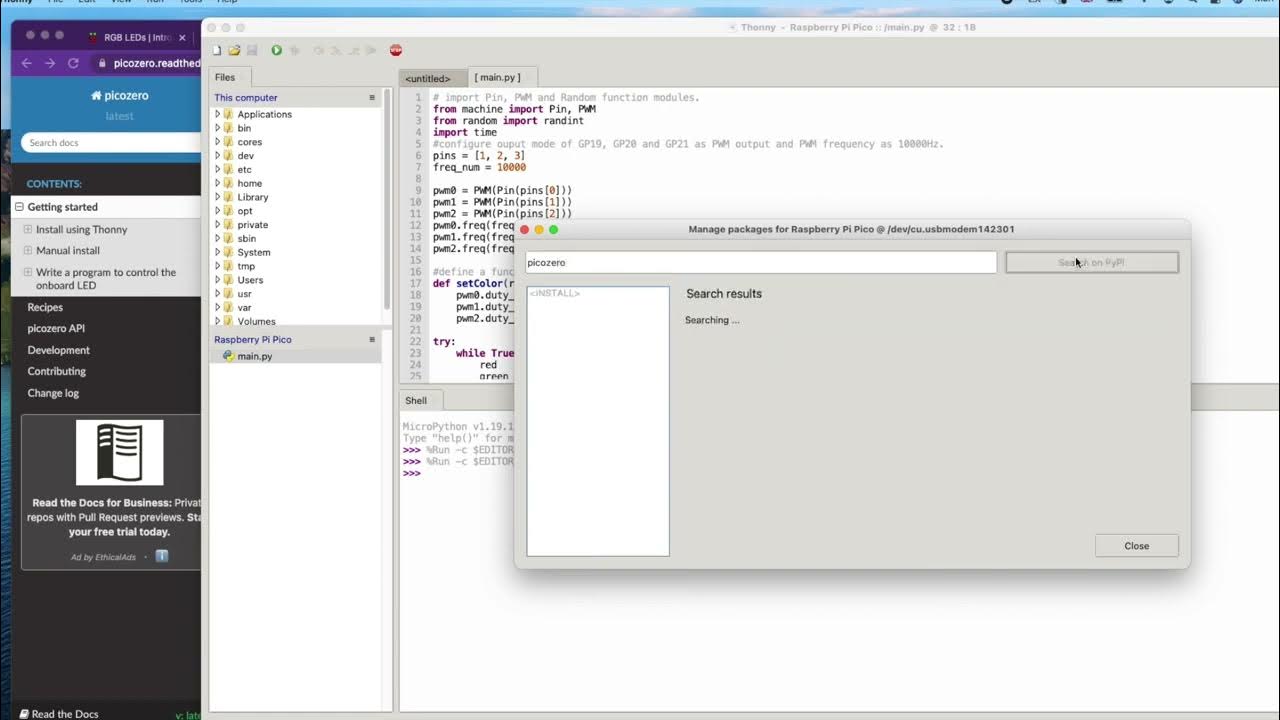
Task: Open the This computer panel menu icon
Action: click(372, 98)
